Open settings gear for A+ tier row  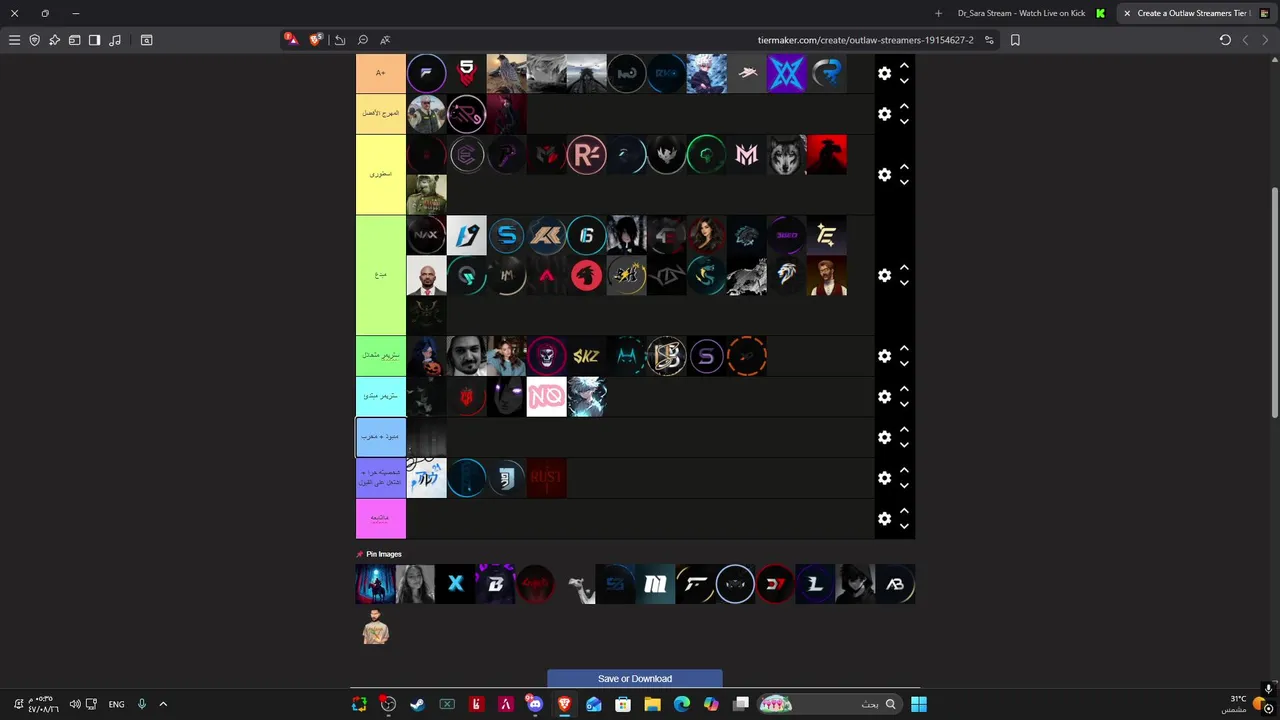pos(884,73)
